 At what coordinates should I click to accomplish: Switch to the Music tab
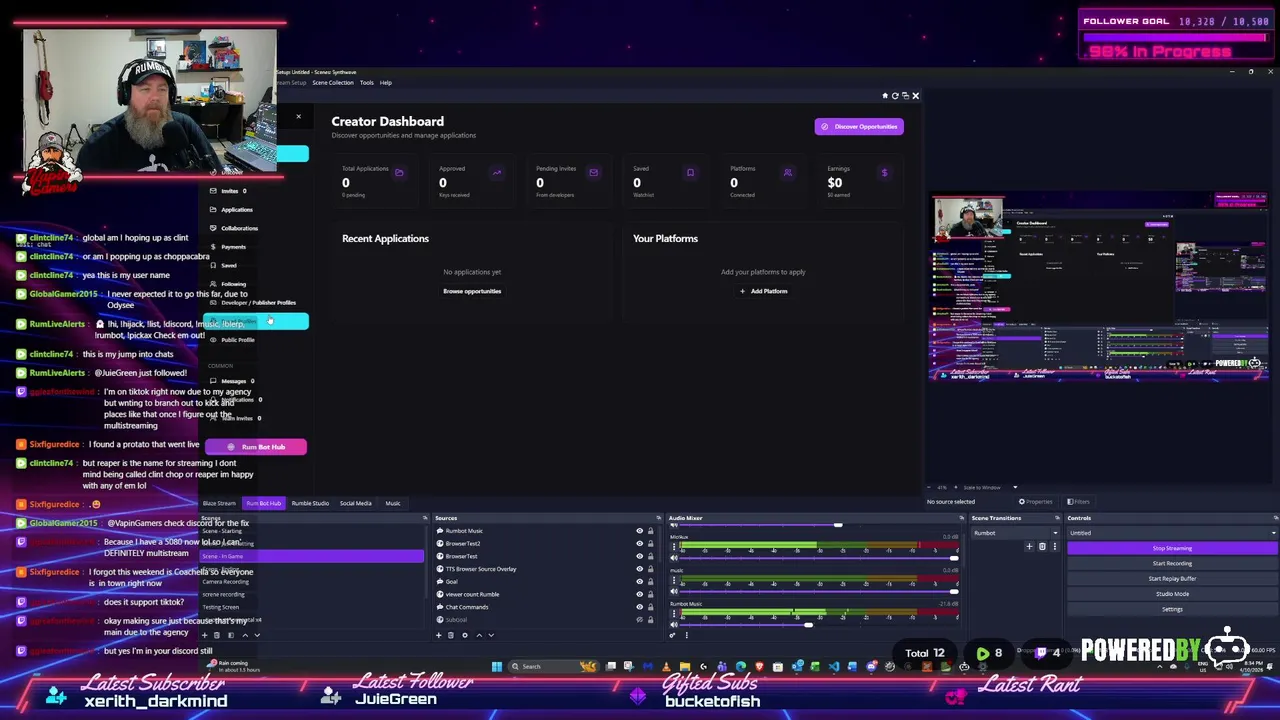point(393,503)
